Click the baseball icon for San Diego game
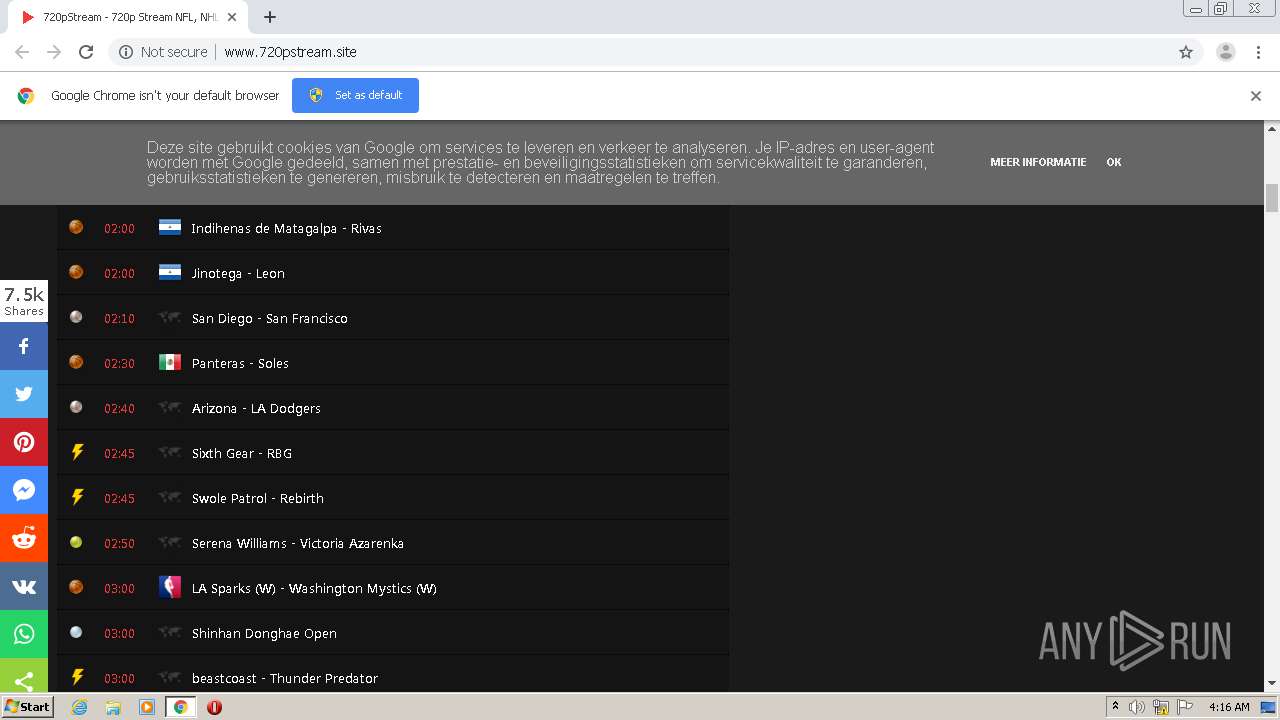1280x720 pixels. click(x=76, y=317)
